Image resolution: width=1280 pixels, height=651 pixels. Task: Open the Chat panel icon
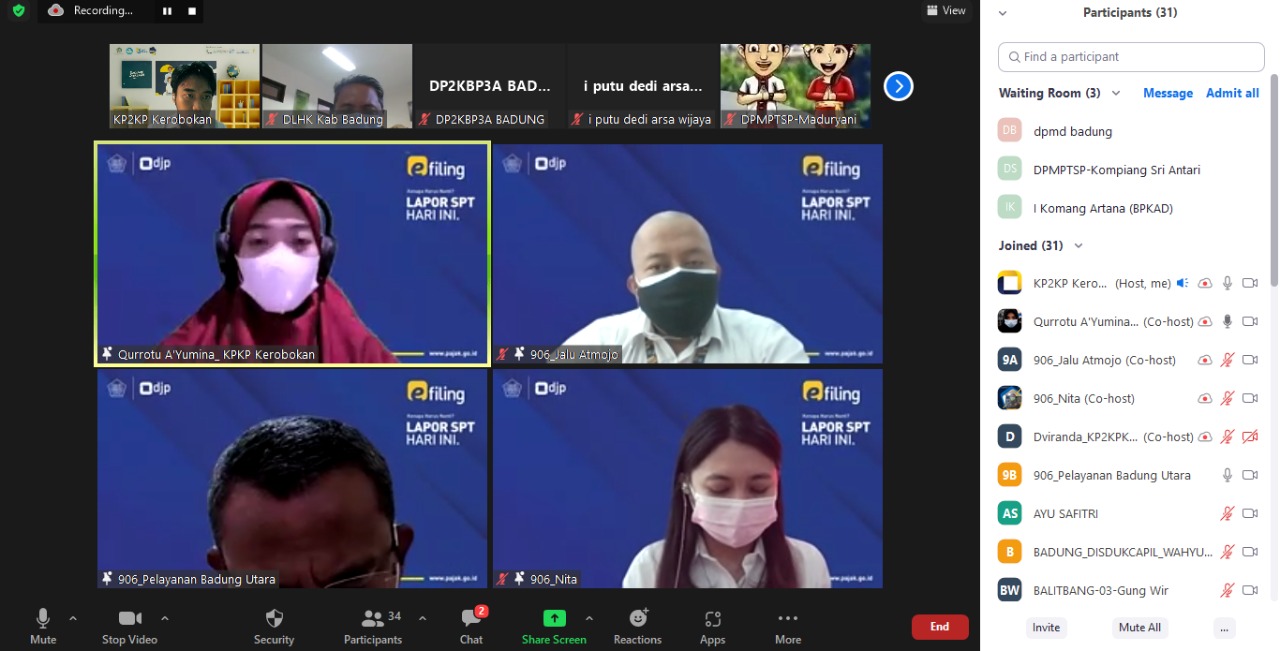471,619
